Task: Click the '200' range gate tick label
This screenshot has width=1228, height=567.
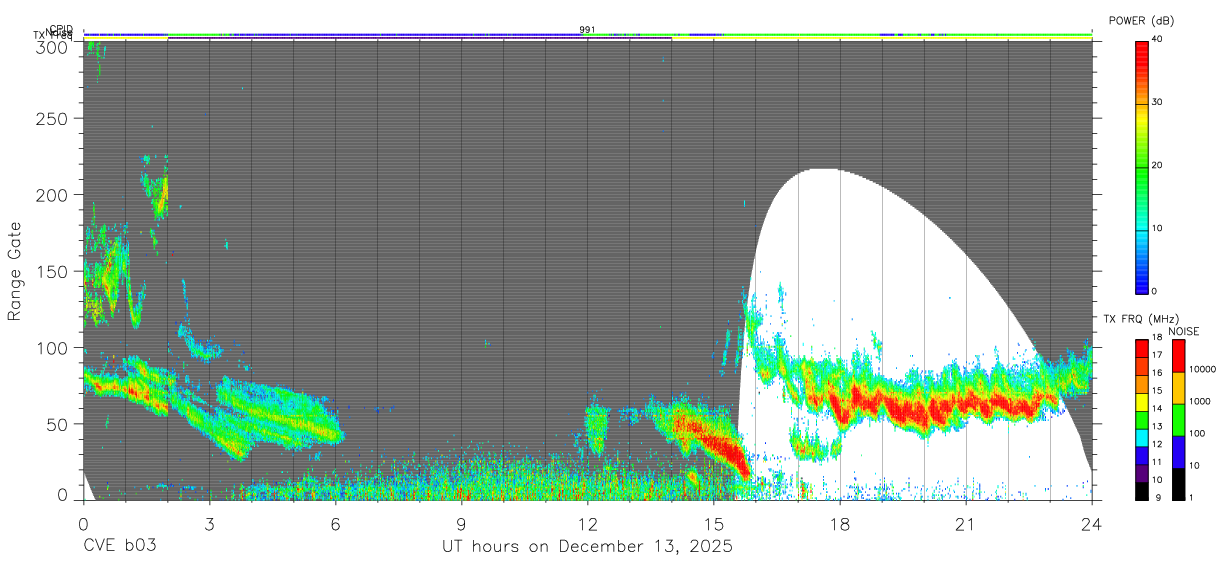Action: tap(52, 195)
